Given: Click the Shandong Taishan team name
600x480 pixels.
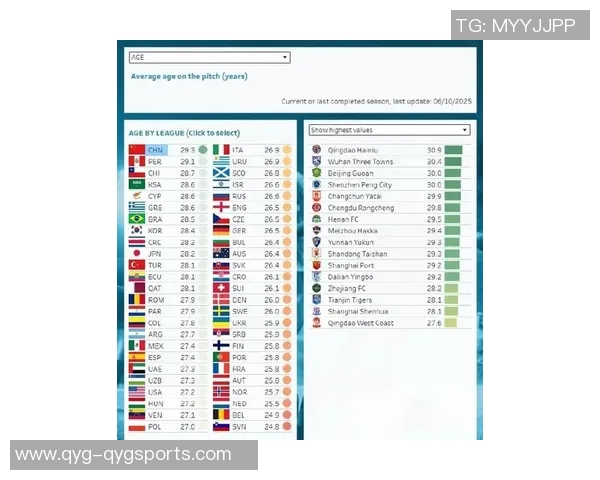Looking at the screenshot, I should [358, 254].
